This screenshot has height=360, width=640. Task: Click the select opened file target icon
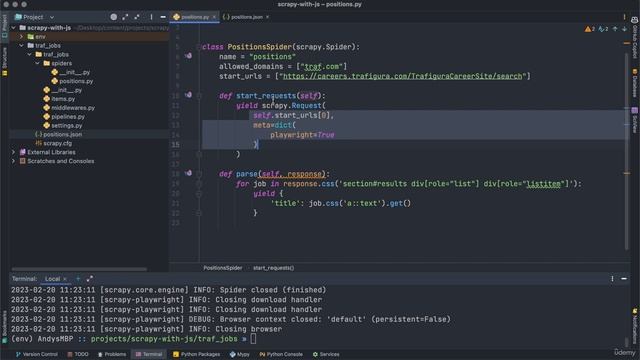click(x=113, y=17)
